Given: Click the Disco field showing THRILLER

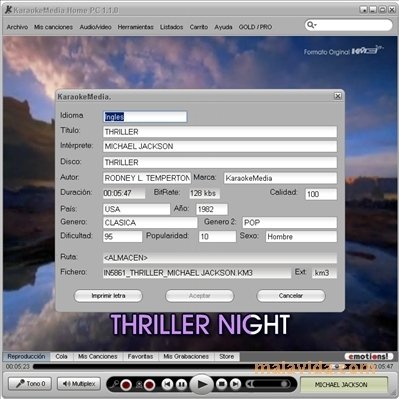Looking at the screenshot, I should pos(220,162).
